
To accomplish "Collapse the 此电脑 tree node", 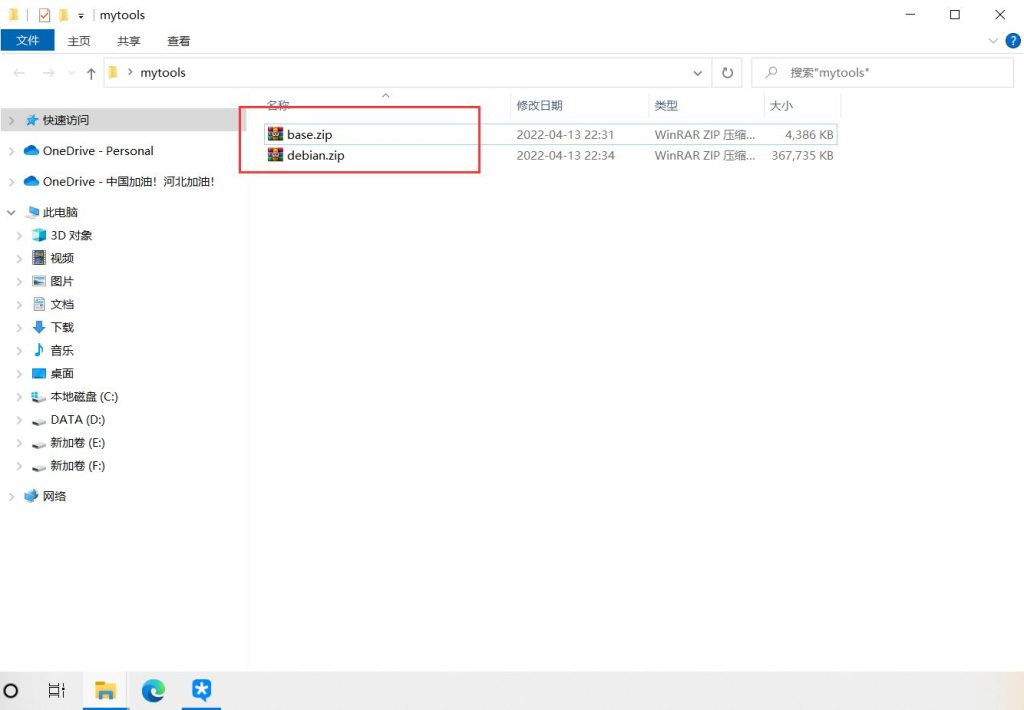I will [x=11, y=212].
